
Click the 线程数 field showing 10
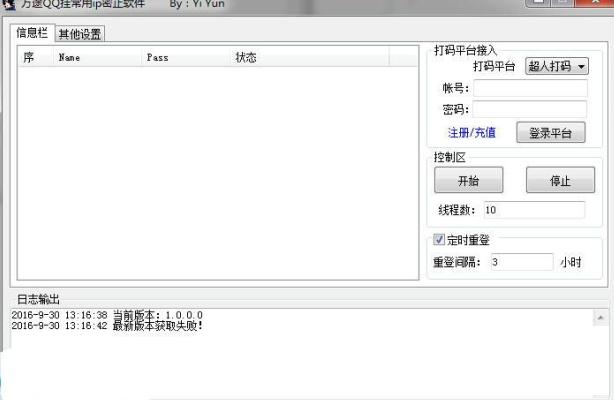(x=534, y=210)
